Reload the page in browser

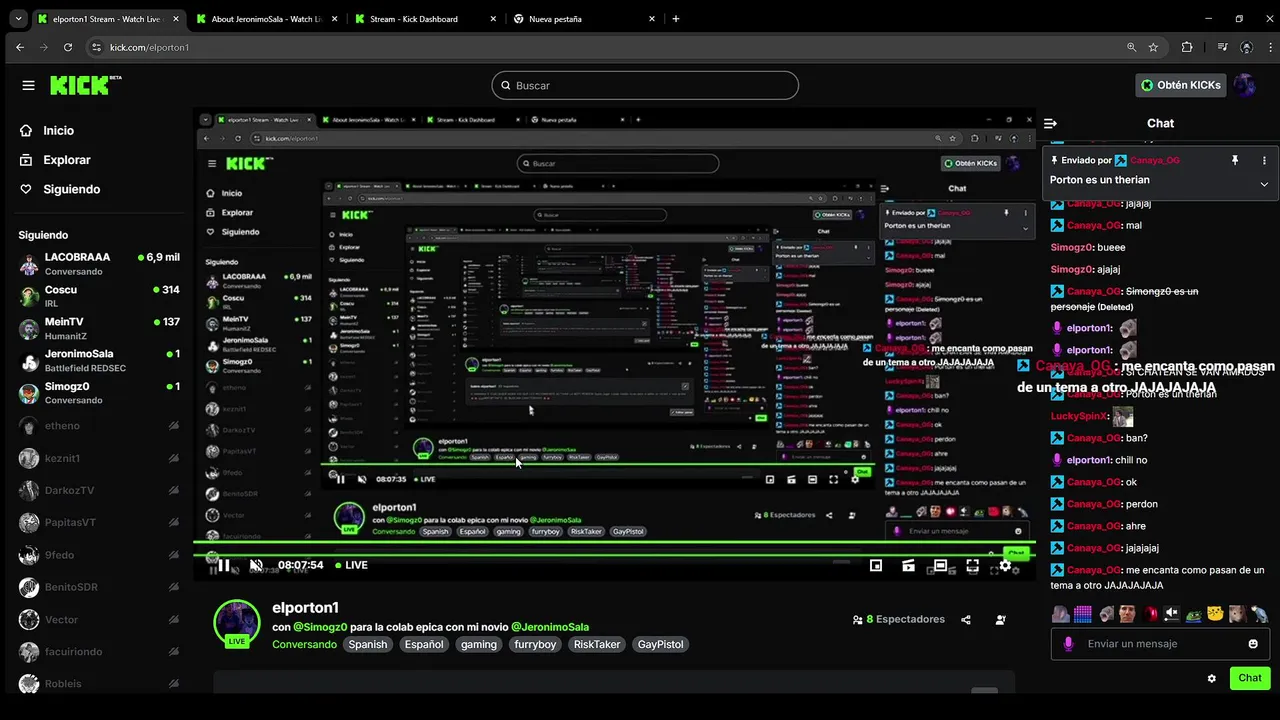[x=68, y=47]
